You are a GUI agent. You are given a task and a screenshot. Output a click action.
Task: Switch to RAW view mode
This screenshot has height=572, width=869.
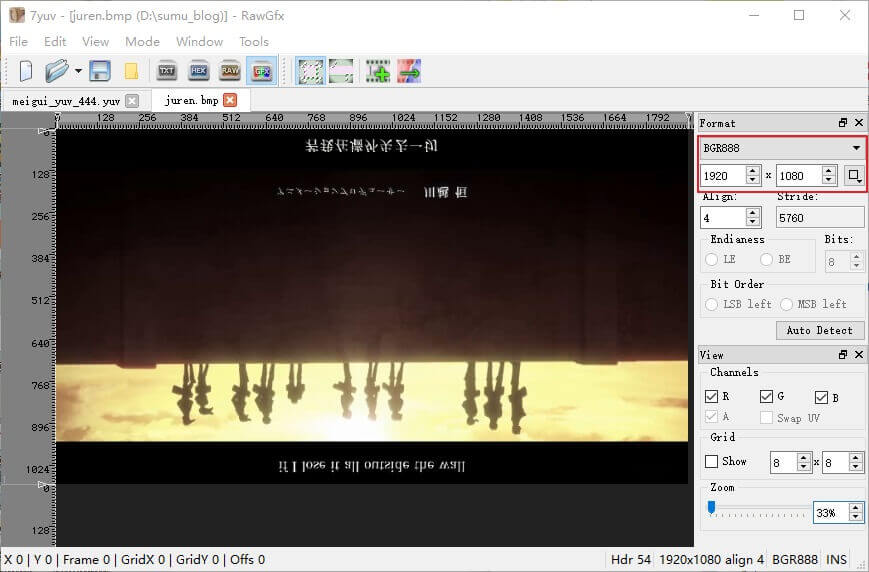(x=230, y=71)
